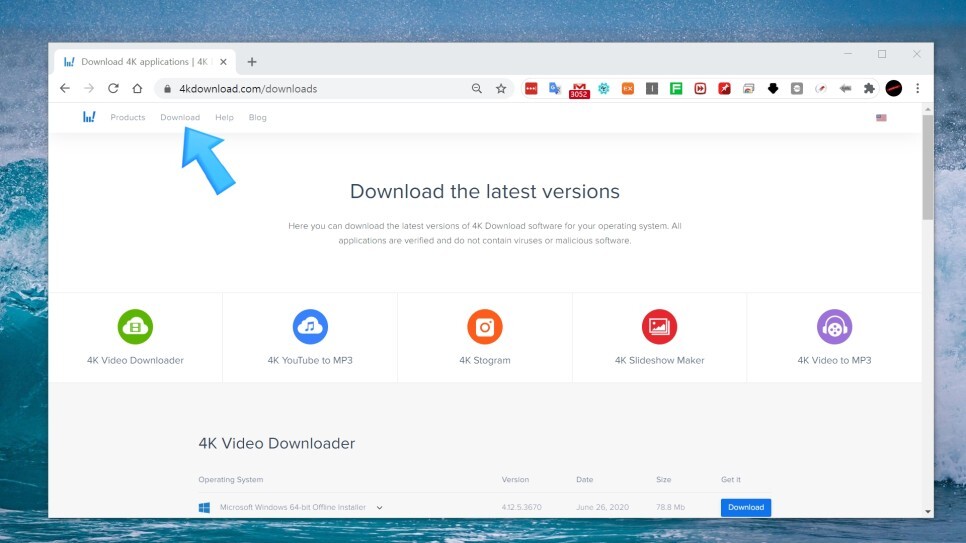Viewport: 966px width, 543px height.
Task: Open the green F extension icon
Action: (676, 89)
